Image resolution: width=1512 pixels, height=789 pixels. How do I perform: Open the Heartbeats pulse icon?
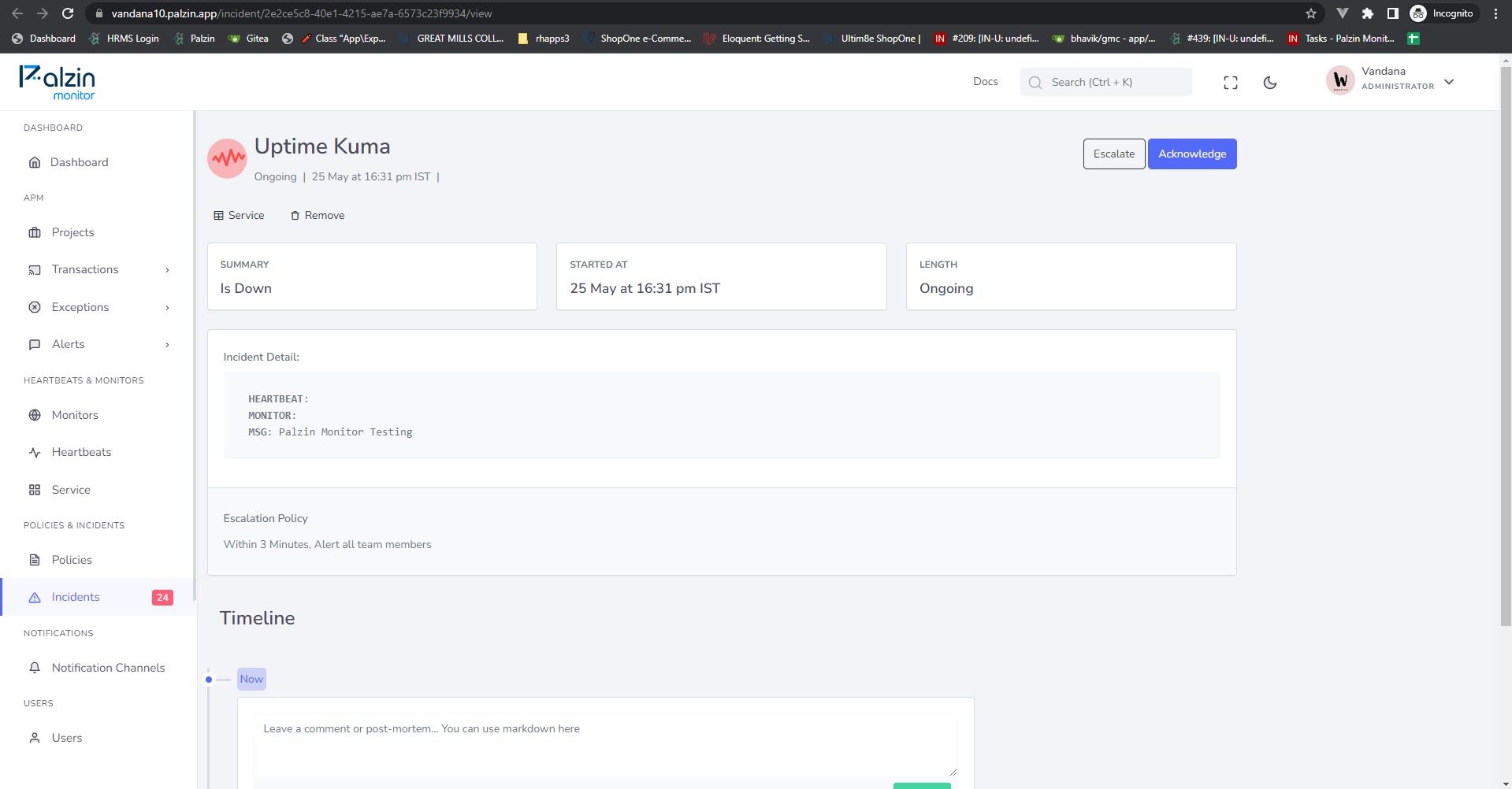coord(35,452)
